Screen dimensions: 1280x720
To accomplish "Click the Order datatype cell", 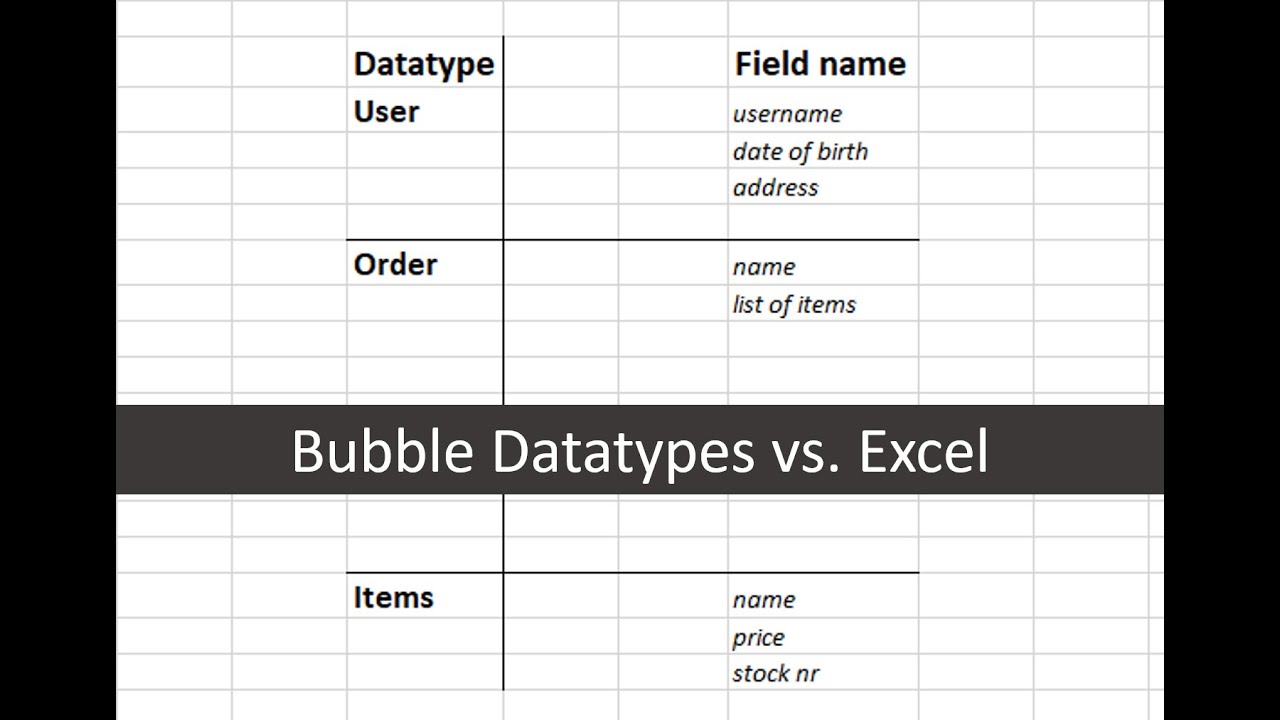I will [395, 265].
